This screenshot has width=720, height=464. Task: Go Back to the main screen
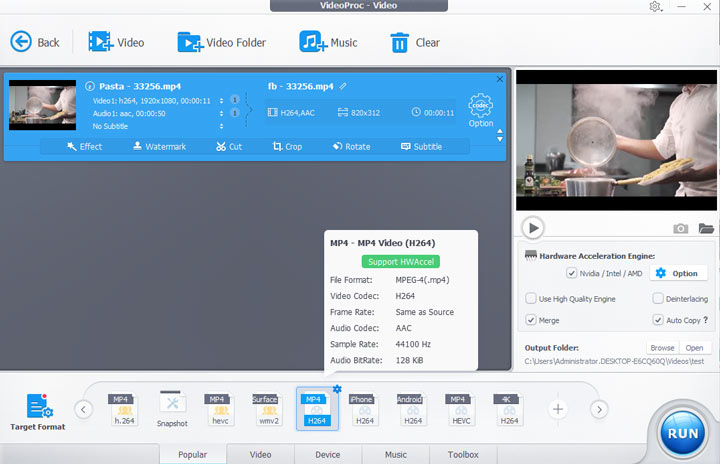coord(35,42)
